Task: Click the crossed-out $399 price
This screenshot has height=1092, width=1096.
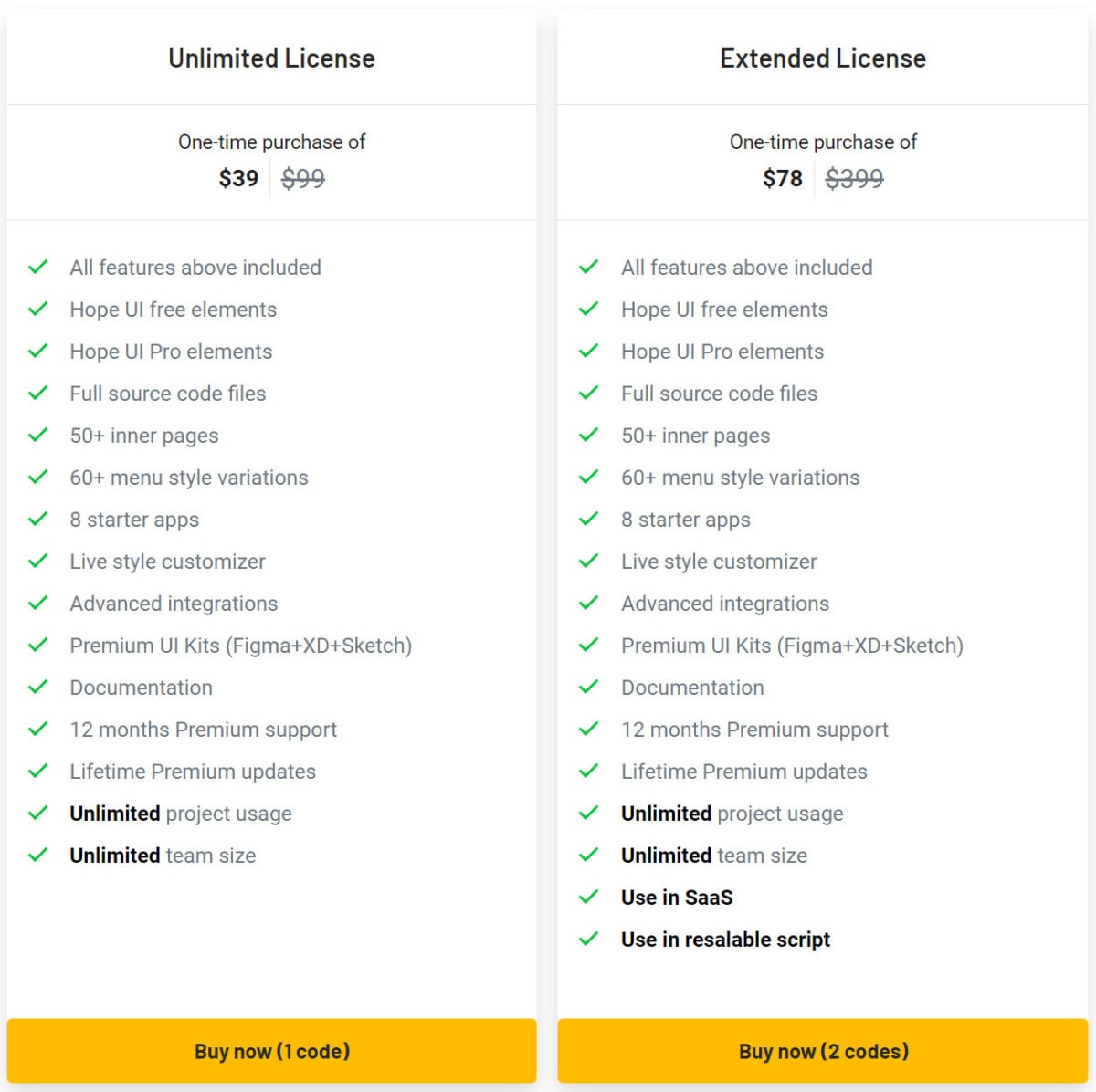Action: coord(853,179)
